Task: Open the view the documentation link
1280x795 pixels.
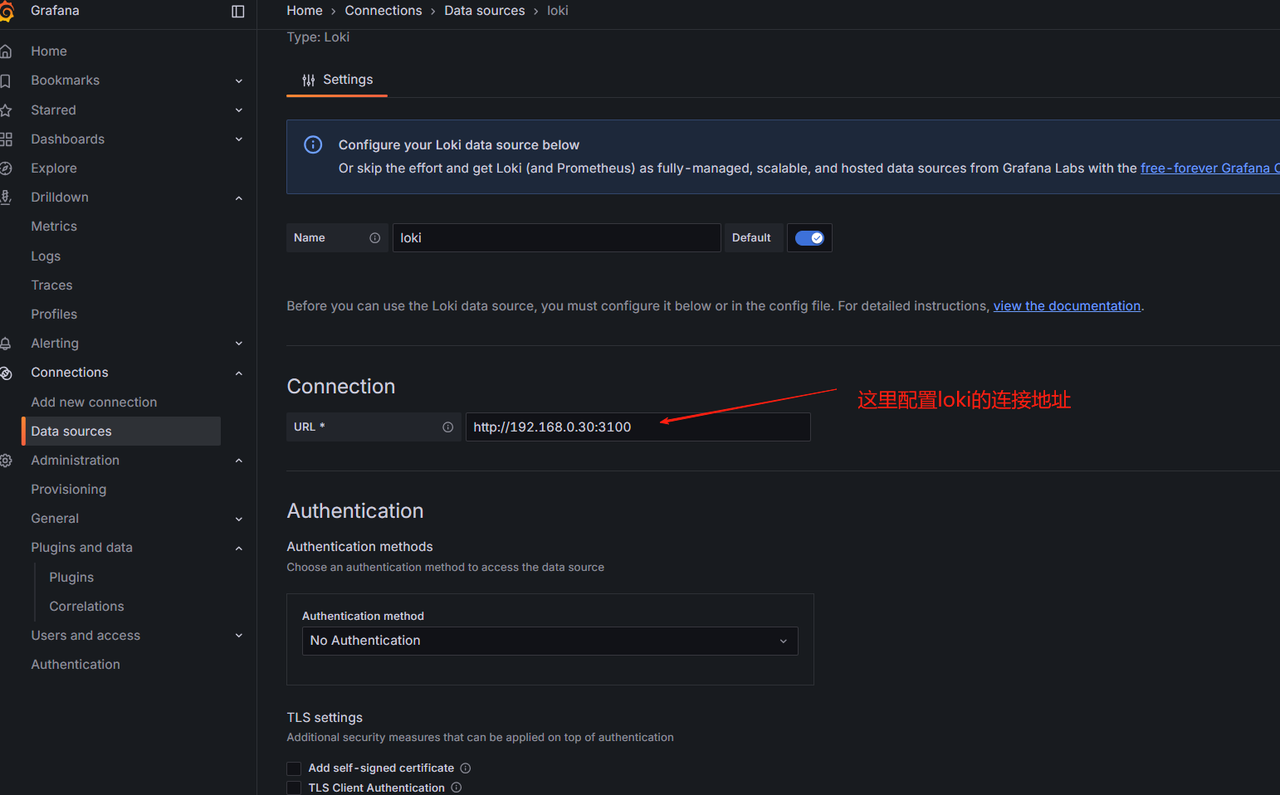Action: click(x=1066, y=306)
